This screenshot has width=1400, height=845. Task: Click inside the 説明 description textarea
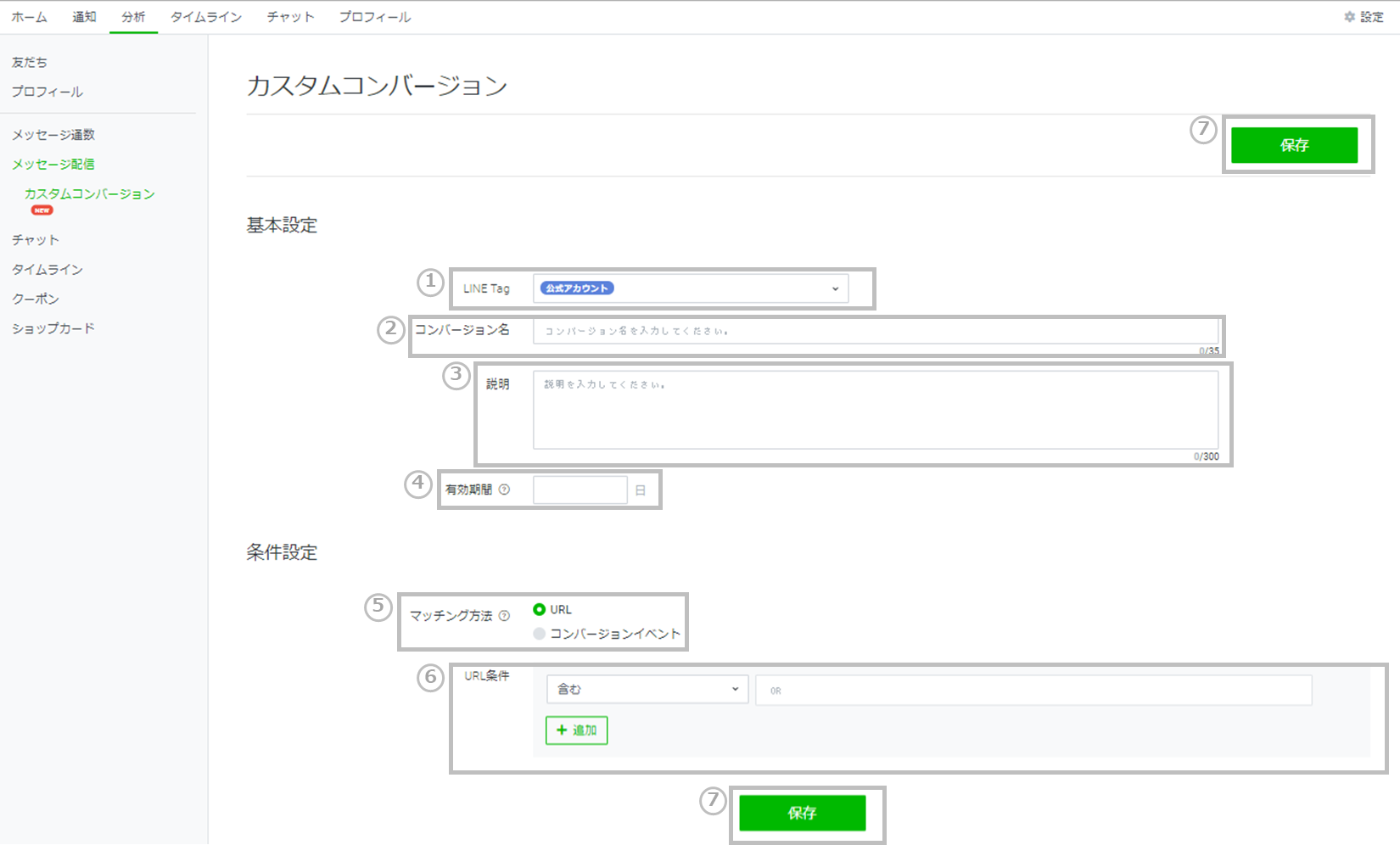(874, 410)
